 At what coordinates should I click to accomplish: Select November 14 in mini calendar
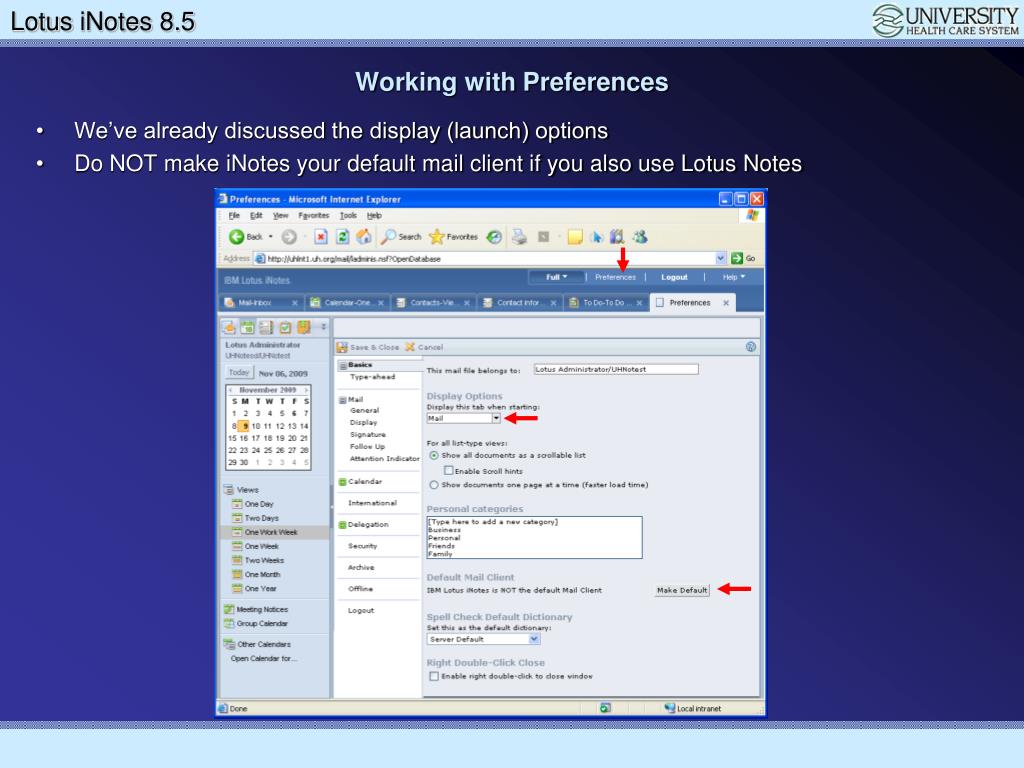click(x=304, y=426)
